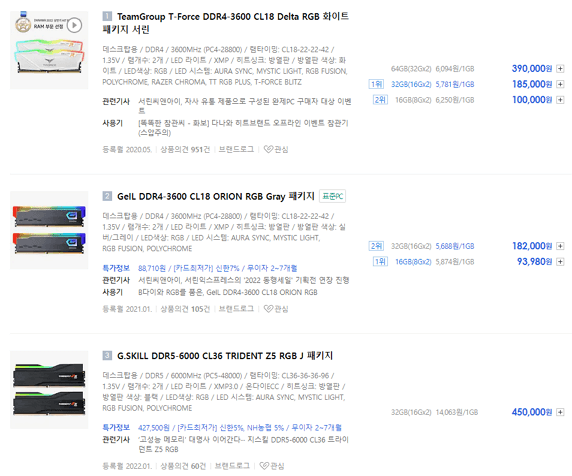This screenshot has width=572, height=476.
Task: Select GeIL 32GB(16Gx2) capacity option
Action: [411, 247]
